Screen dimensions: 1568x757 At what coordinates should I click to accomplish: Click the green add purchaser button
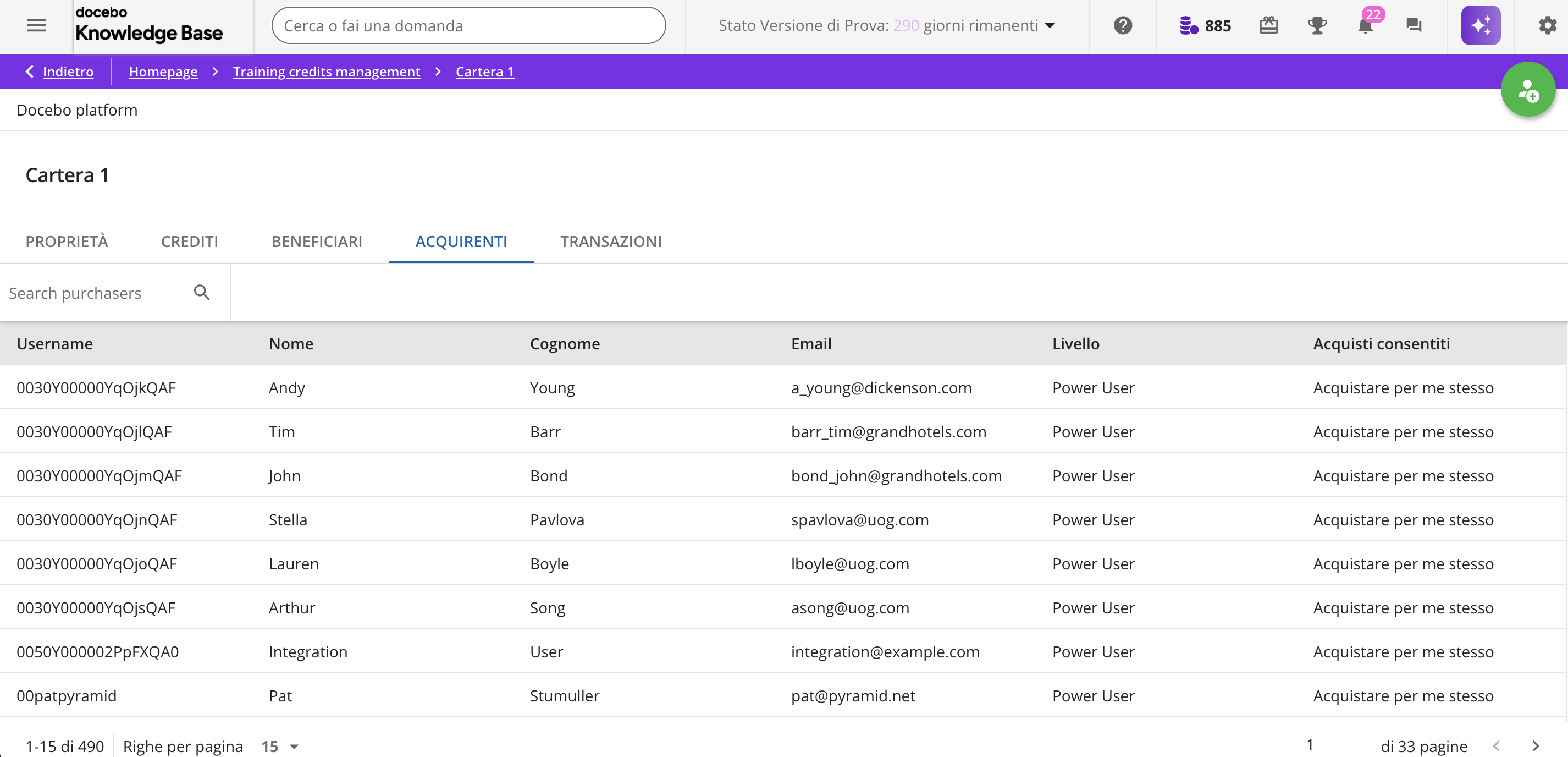pyautogui.click(x=1528, y=90)
